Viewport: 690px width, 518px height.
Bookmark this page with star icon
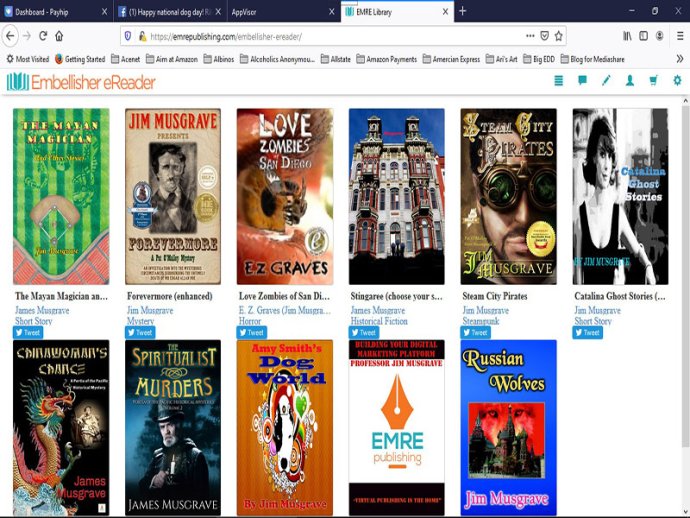(558, 36)
